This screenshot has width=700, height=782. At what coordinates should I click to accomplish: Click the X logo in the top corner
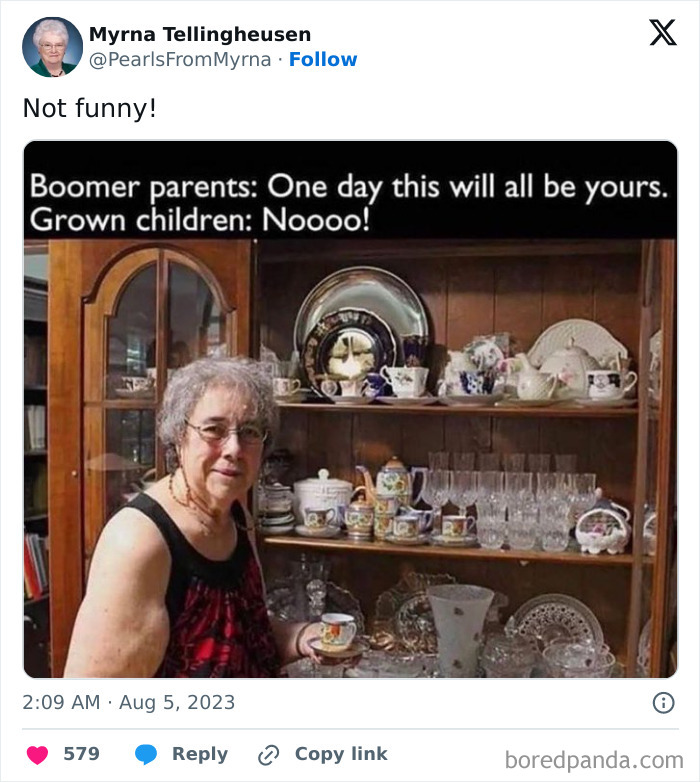click(662, 34)
